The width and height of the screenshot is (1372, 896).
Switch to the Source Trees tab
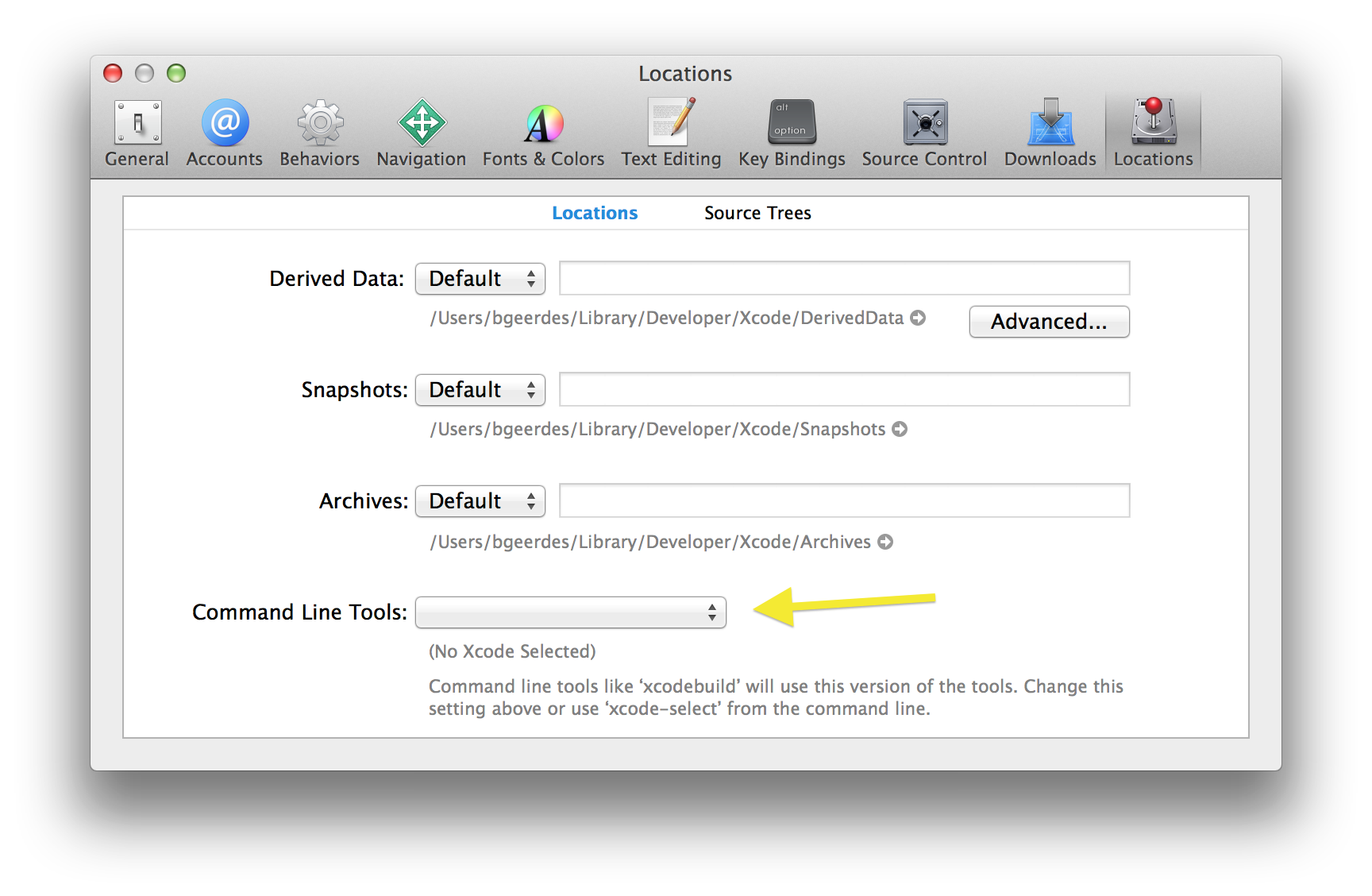coord(757,213)
